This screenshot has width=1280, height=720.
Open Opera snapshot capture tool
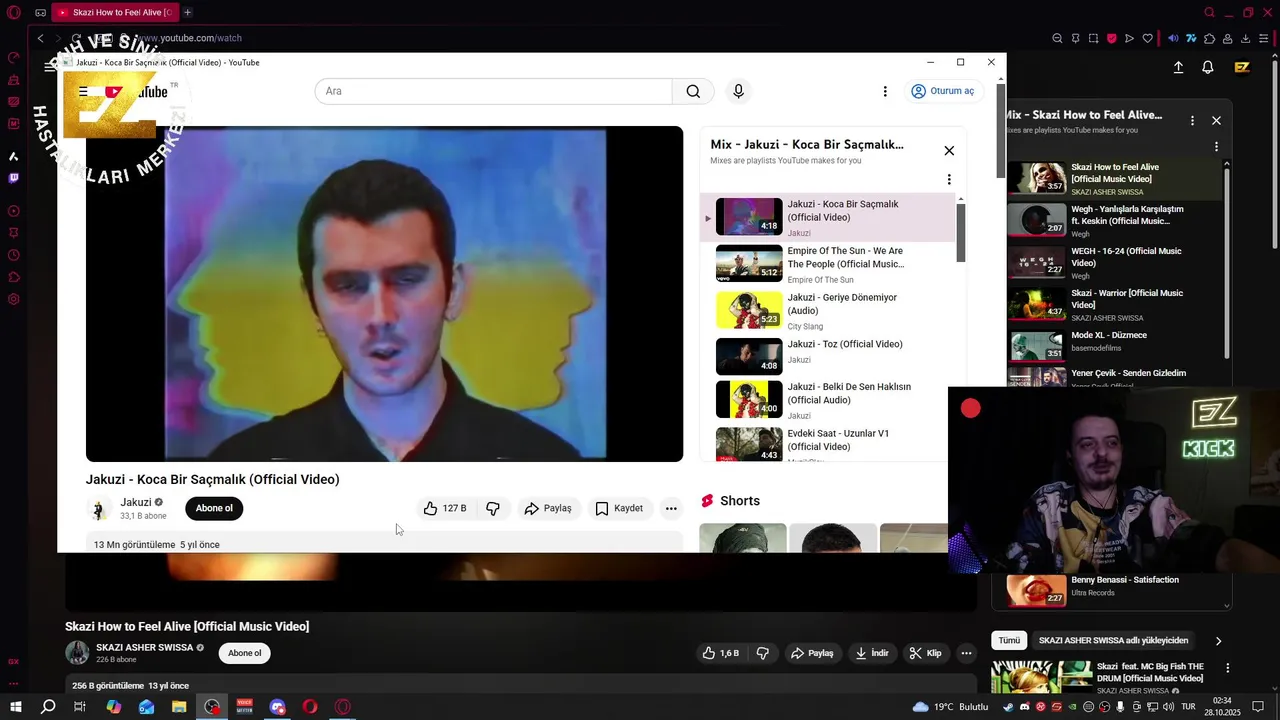pyautogui.click(x=1093, y=38)
